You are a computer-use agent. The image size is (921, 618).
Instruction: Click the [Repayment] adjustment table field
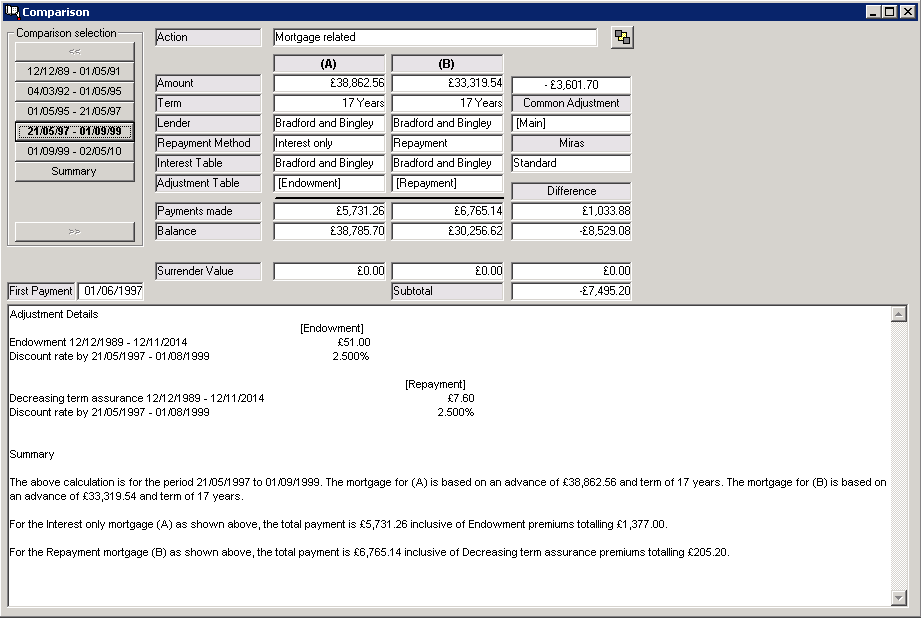[x=447, y=183]
